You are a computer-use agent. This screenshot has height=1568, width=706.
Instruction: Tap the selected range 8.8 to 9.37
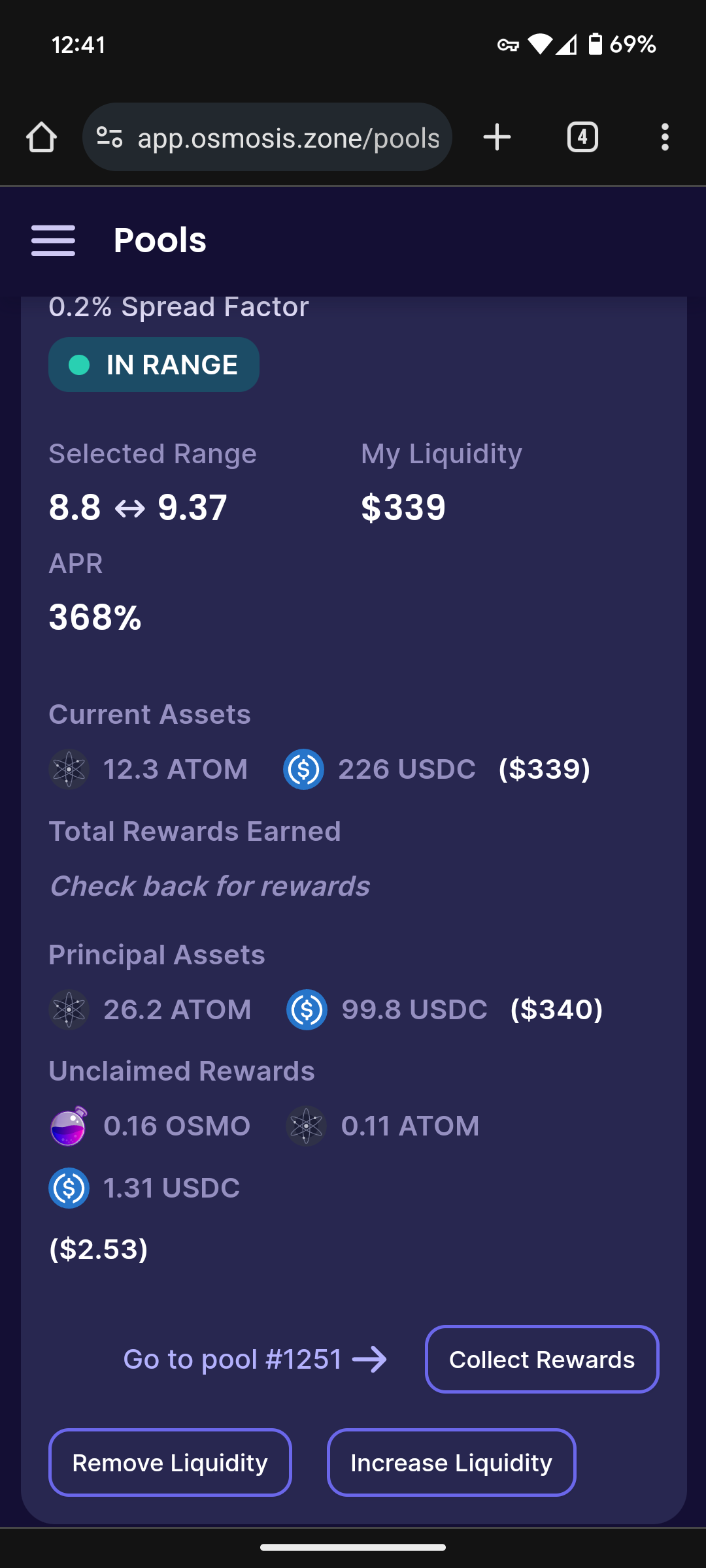pyautogui.click(x=138, y=507)
